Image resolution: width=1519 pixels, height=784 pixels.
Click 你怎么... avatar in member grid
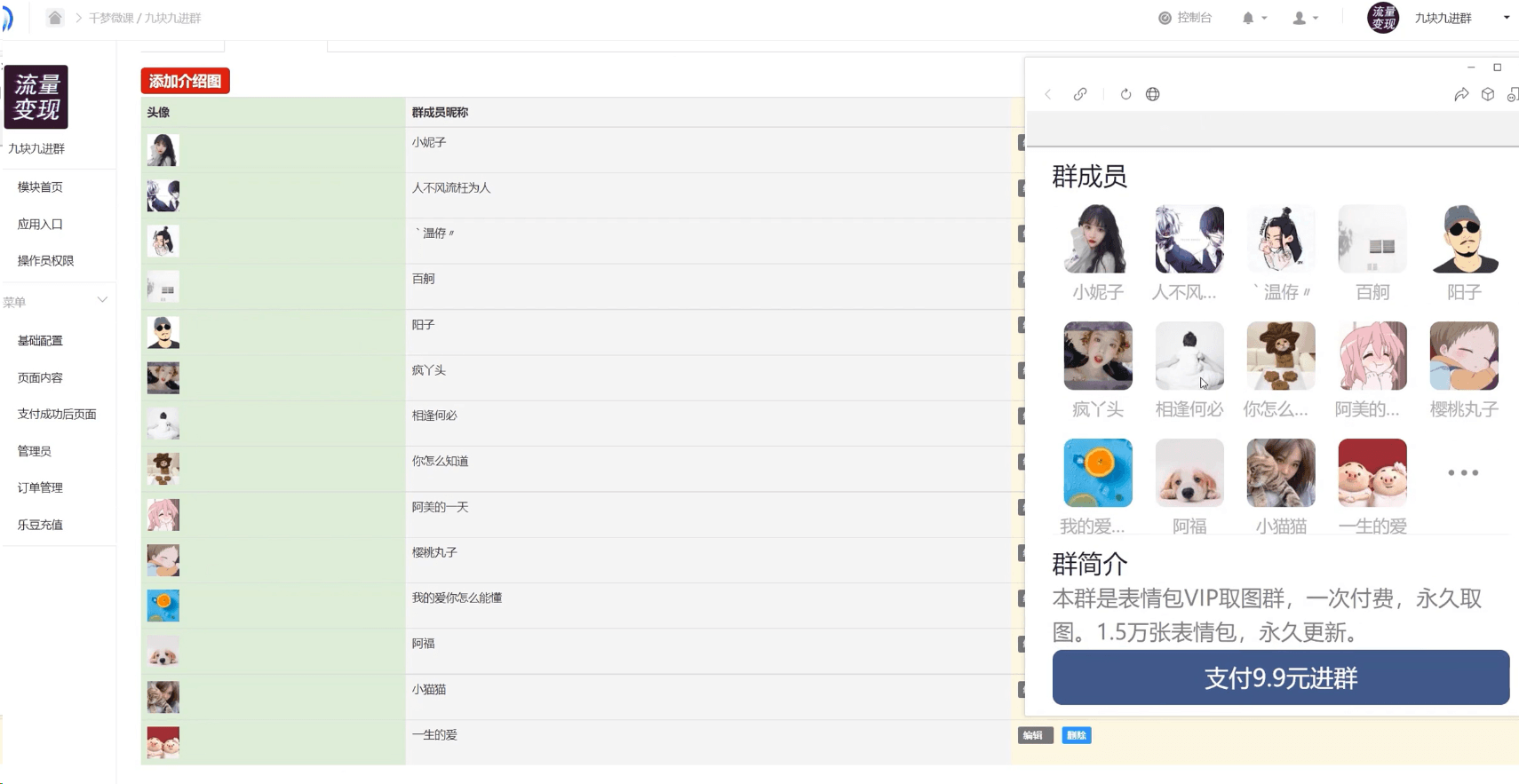tap(1281, 356)
